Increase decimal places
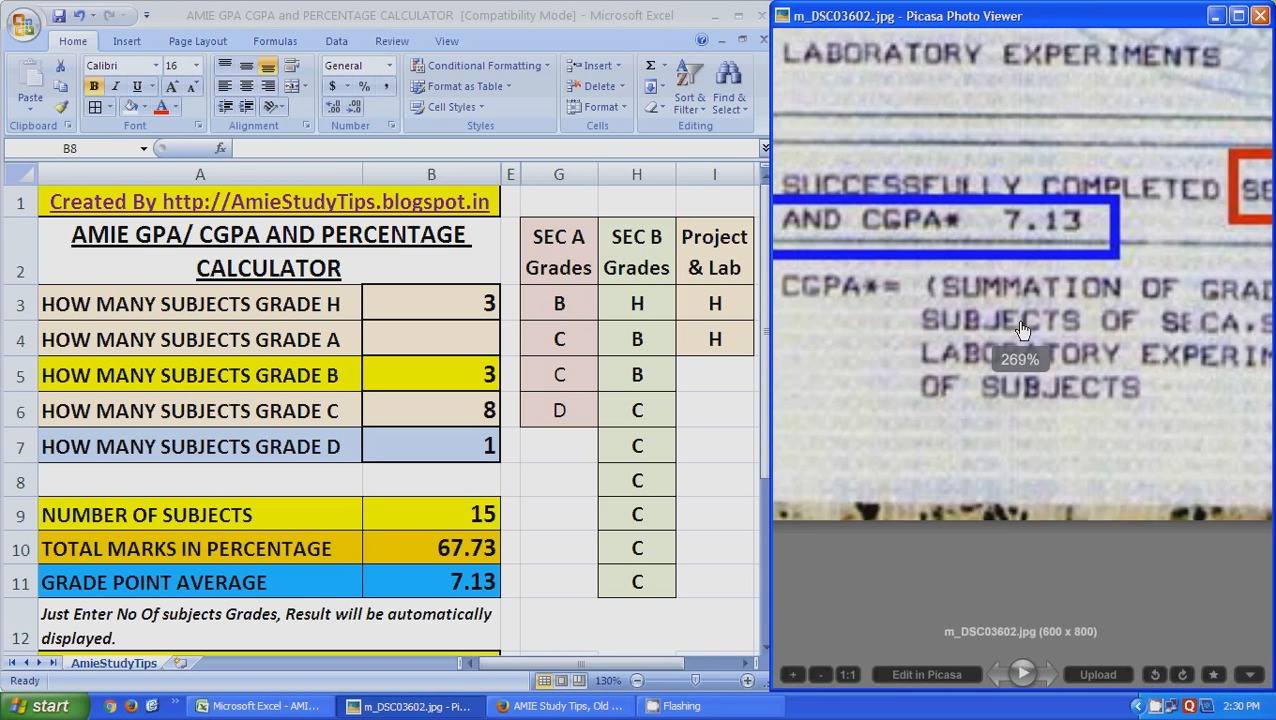This screenshot has width=1276, height=720. point(332,107)
